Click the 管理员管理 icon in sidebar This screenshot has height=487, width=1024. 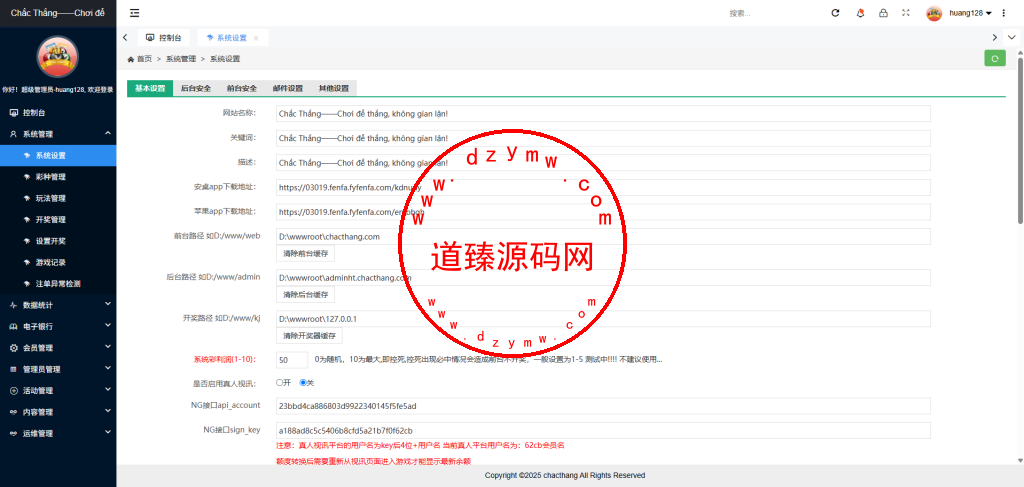click(14, 369)
